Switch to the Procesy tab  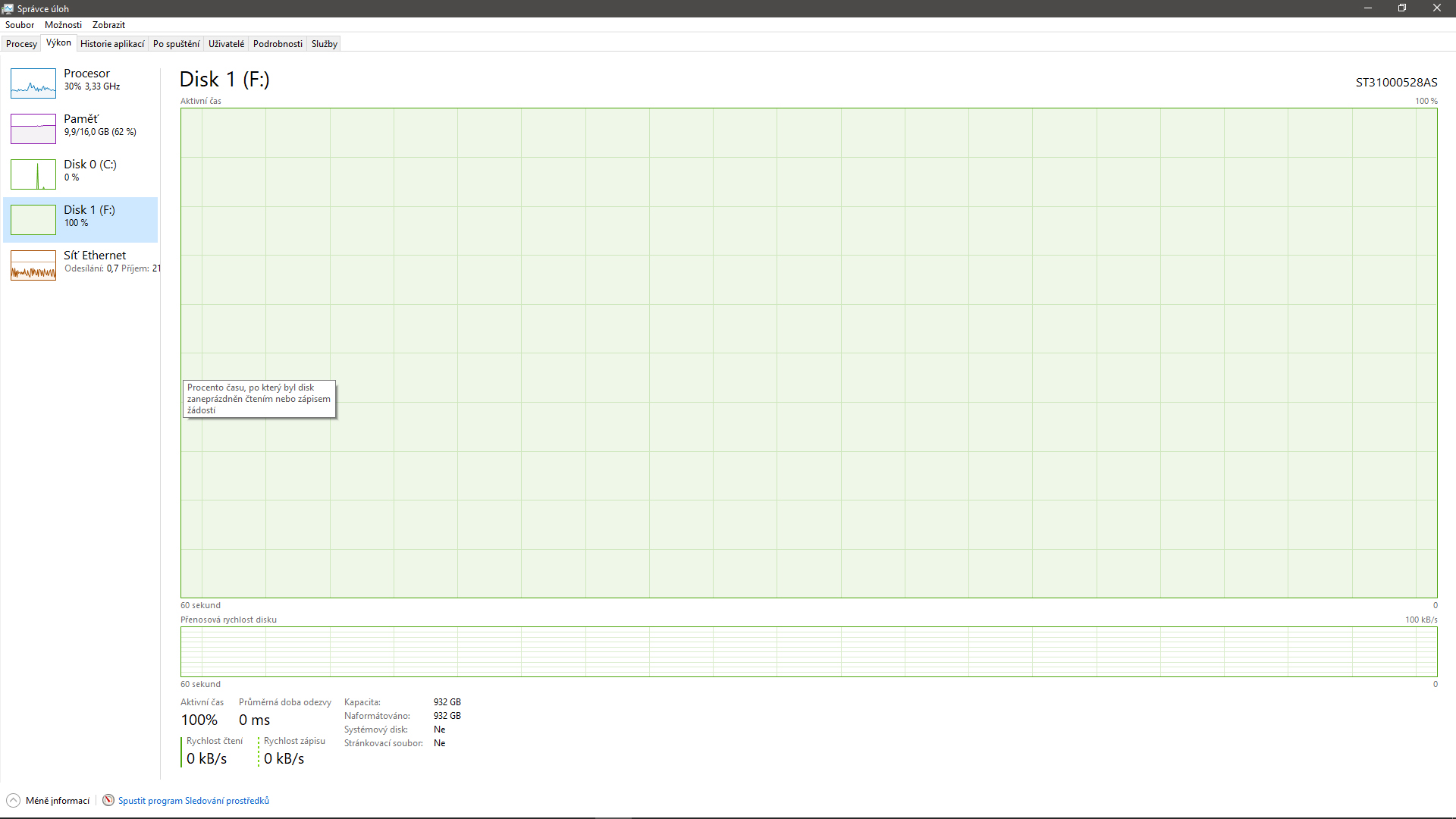(x=21, y=44)
